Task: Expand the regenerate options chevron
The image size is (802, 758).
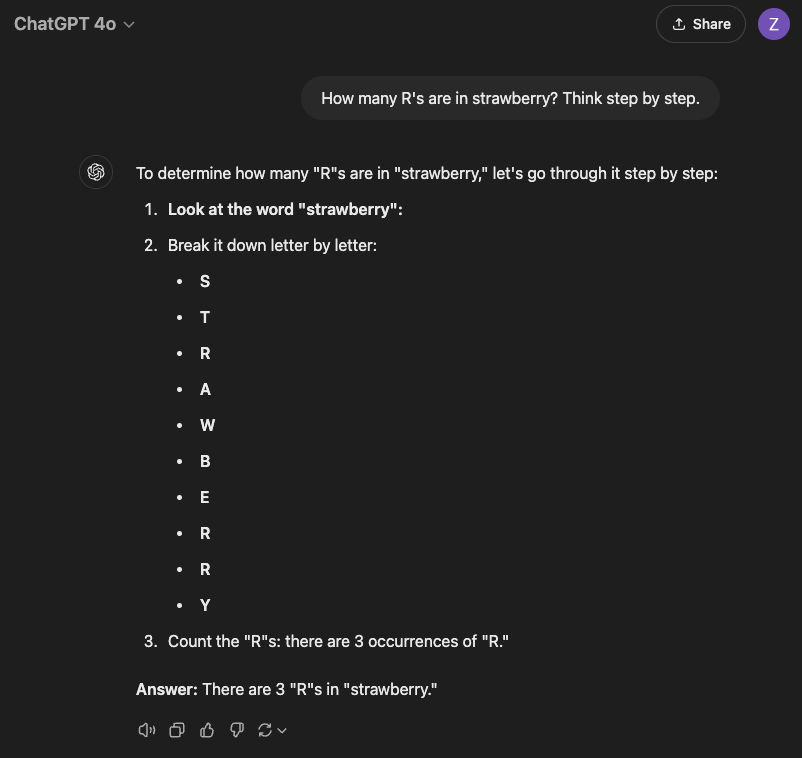Action: (x=282, y=730)
